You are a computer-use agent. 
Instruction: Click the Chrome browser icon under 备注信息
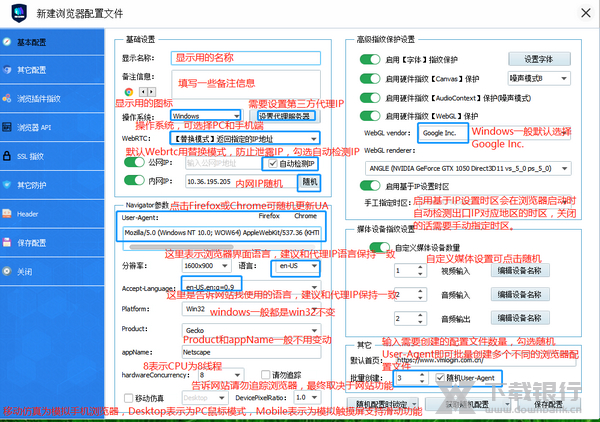[x=129, y=92]
